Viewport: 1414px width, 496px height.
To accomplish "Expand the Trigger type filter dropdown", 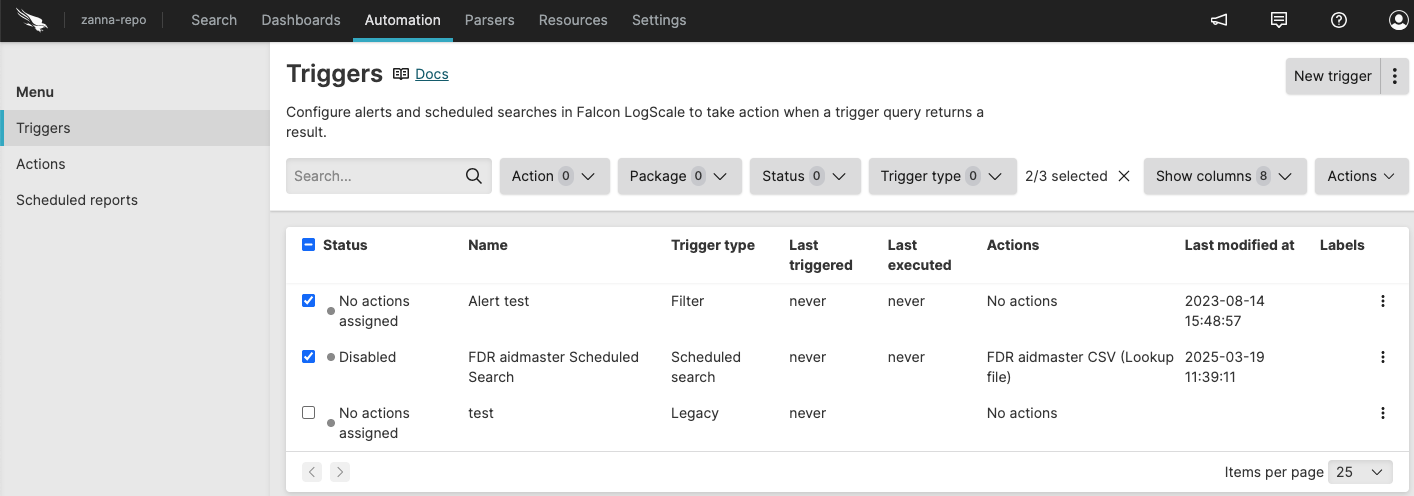I will [x=941, y=176].
